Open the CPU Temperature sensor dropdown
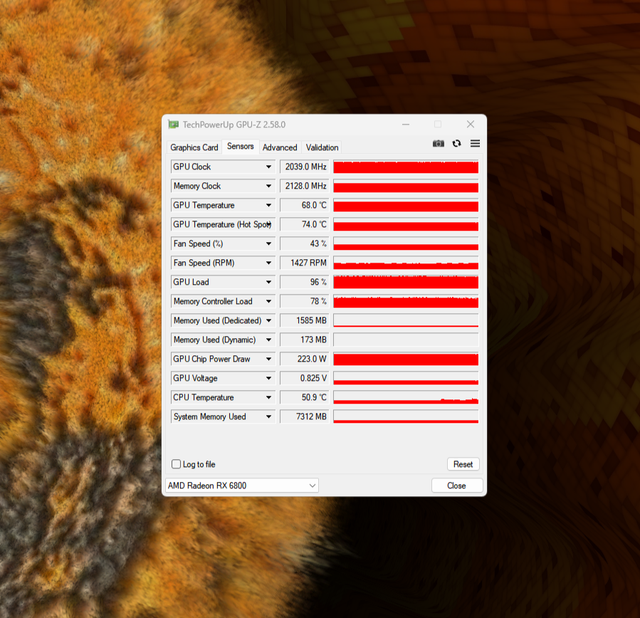 (x=269, y=398)
